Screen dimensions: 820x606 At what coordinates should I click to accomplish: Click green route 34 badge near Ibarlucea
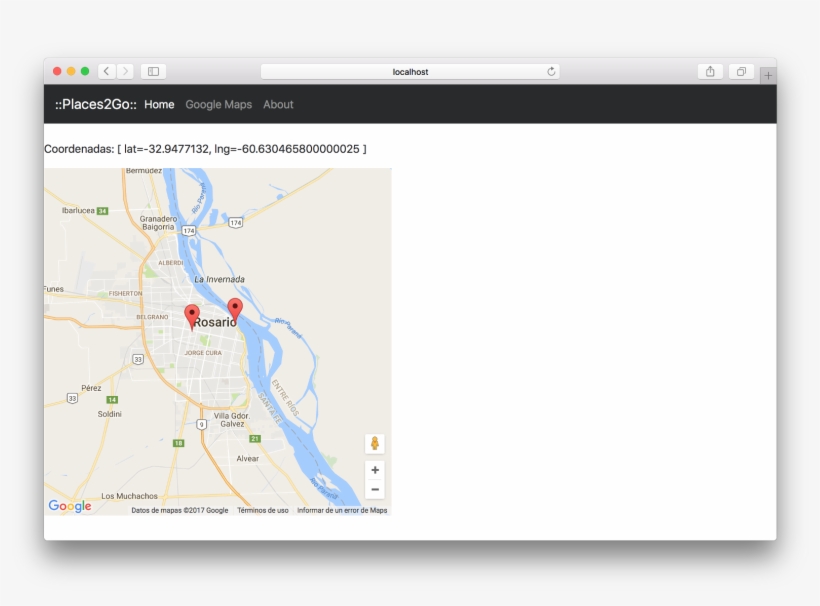coord(102,211)
